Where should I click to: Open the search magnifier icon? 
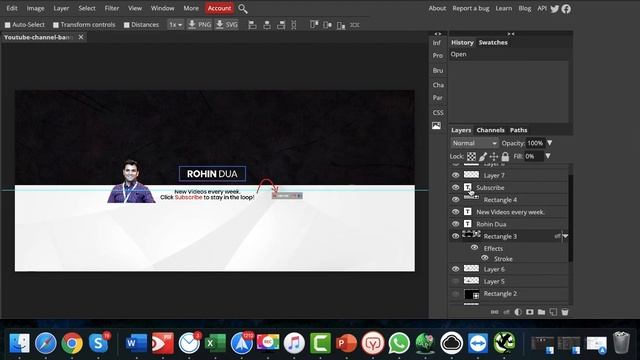[x=242, y=9]
